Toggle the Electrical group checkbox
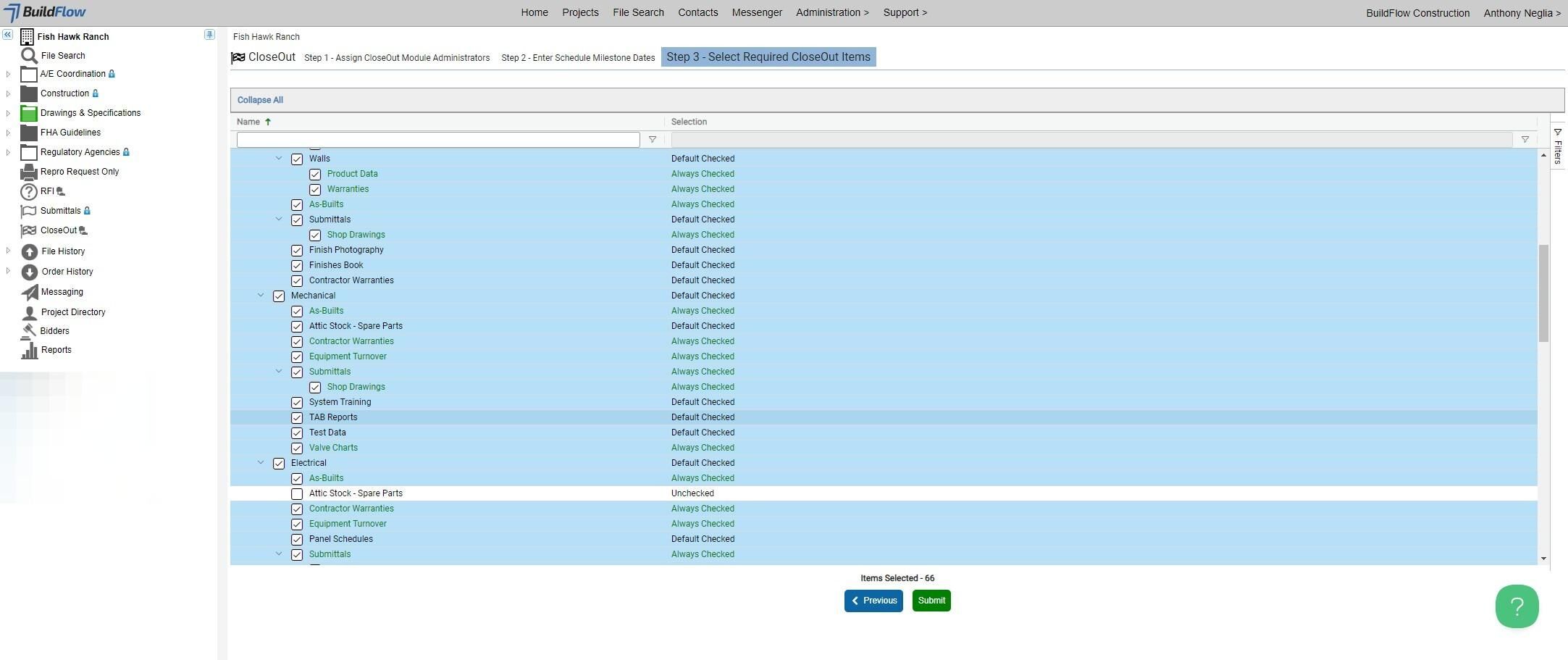Image resolution: width=1568 pixels, height=660 pixels. pos(279,464)
